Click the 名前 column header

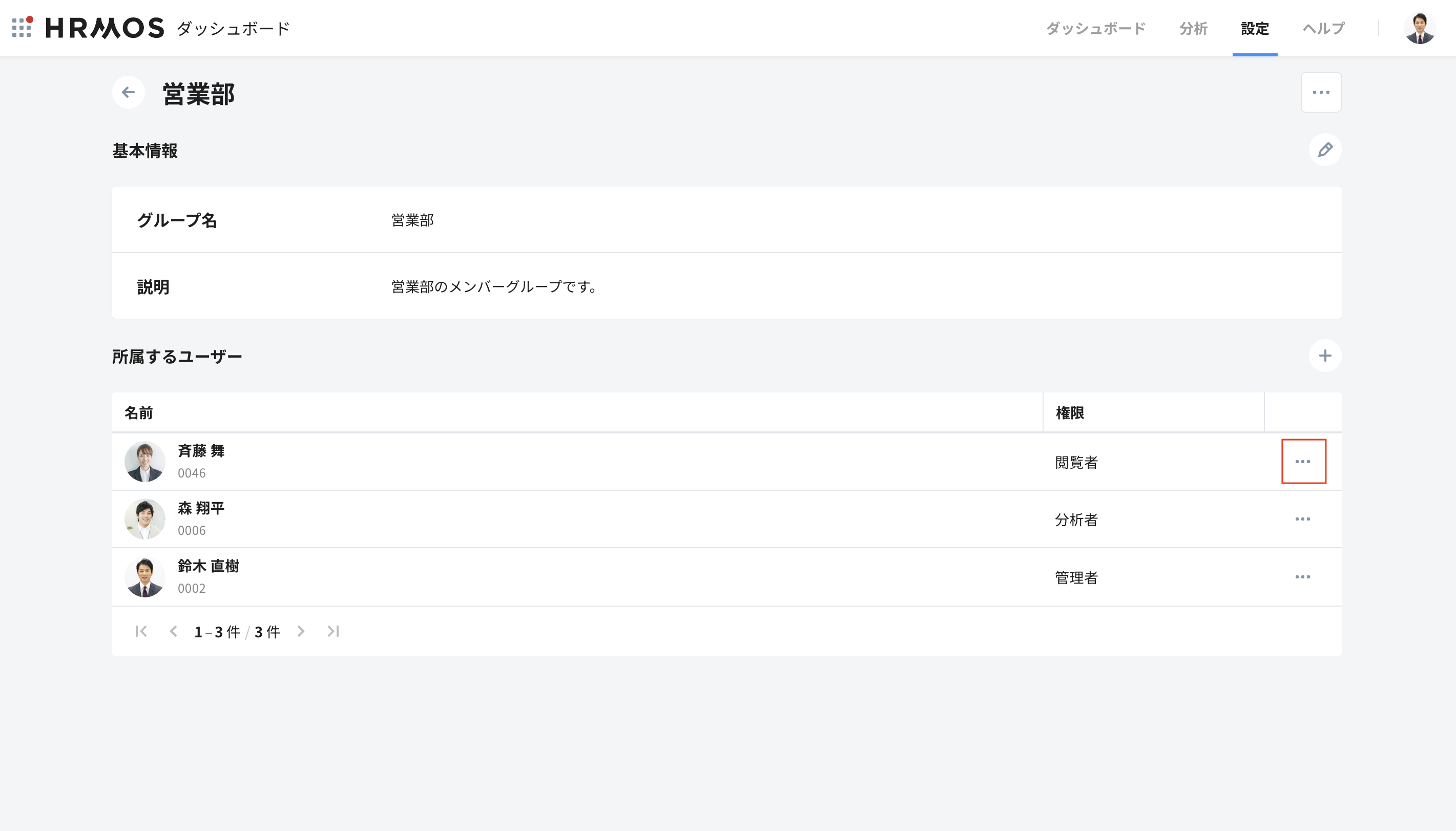tap(139, 412)
